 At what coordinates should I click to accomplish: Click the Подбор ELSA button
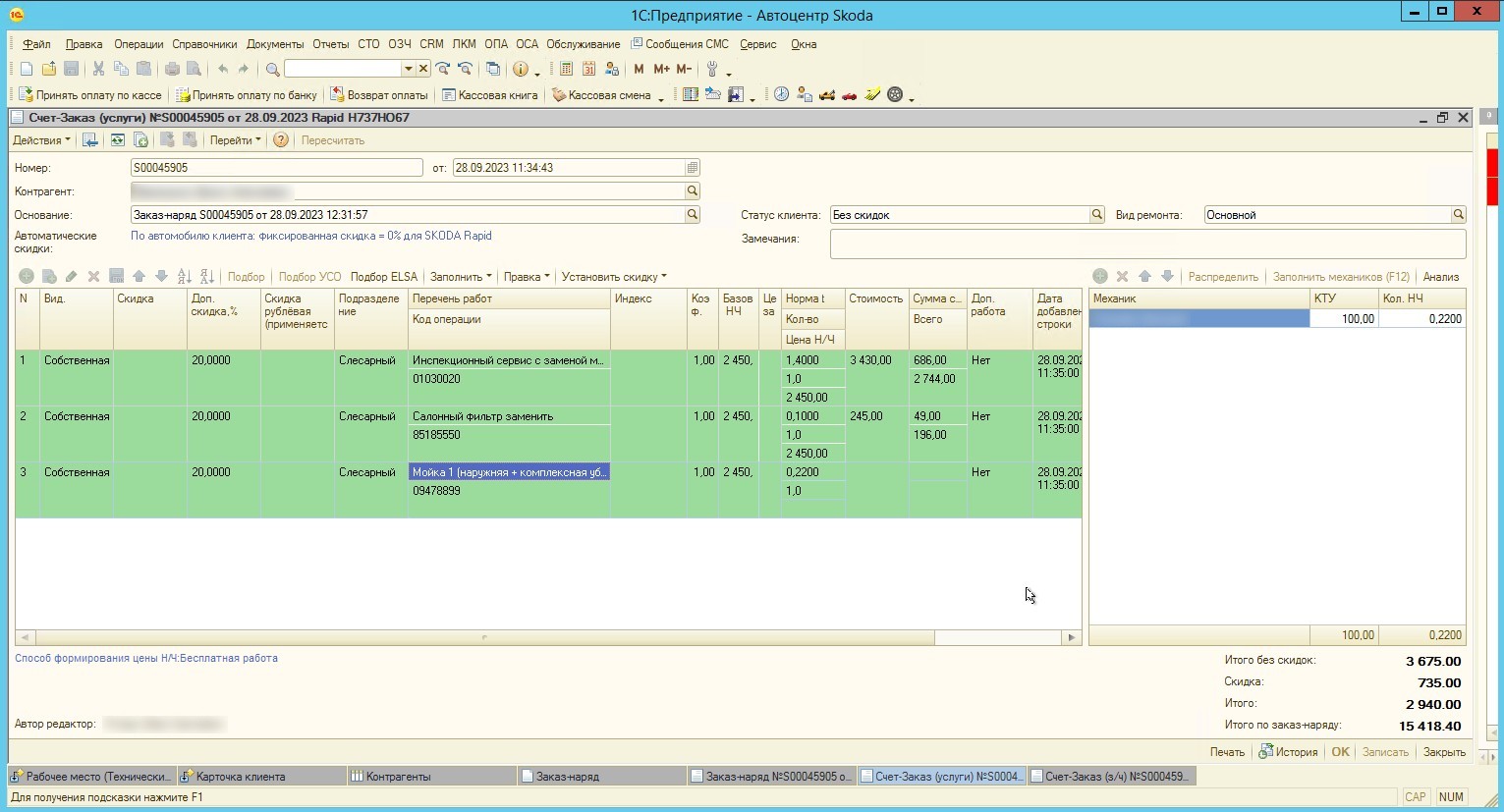click(384, 277)
